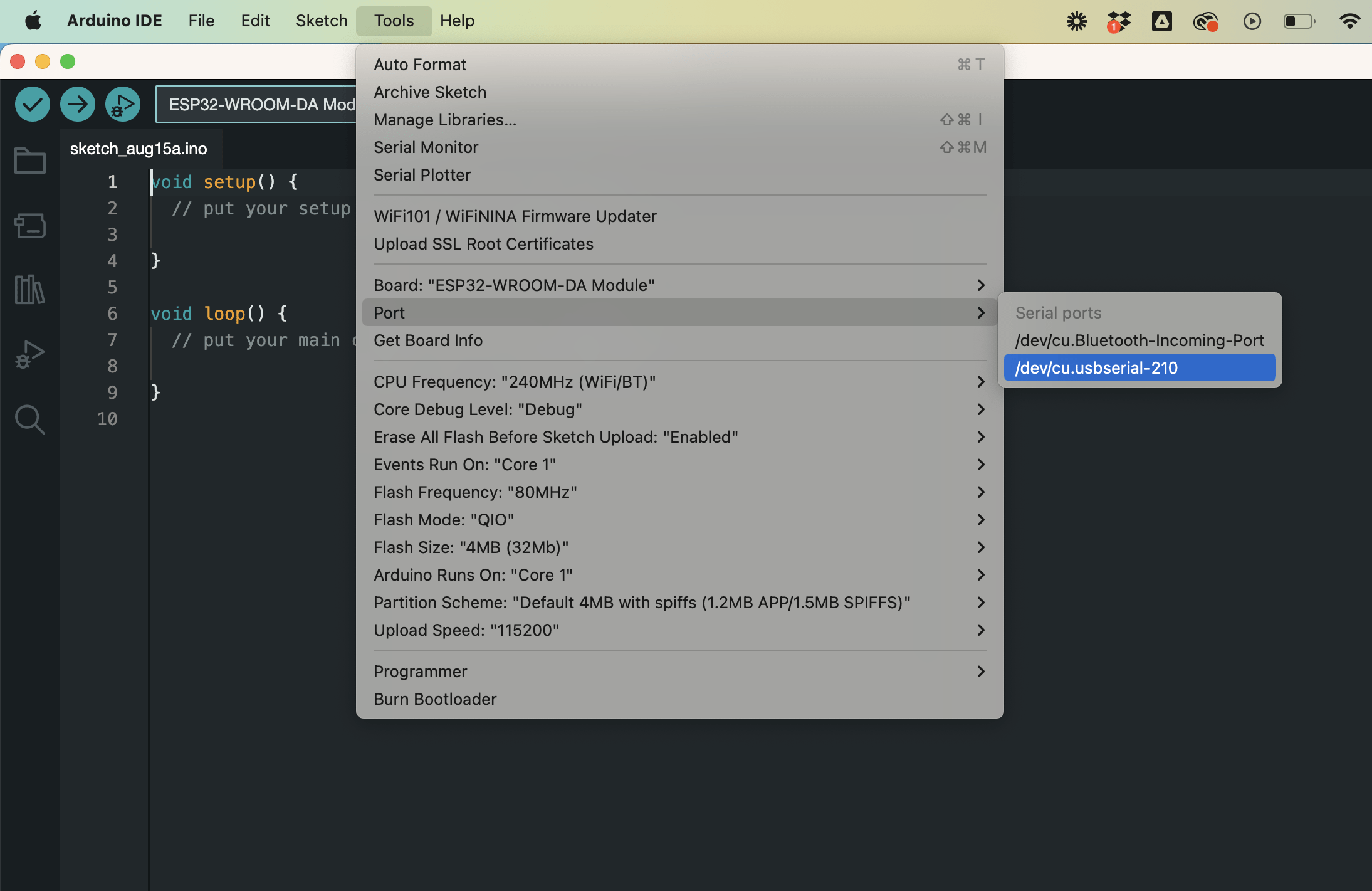
Task: Open the board selector ESP32-WROOM-DA dropdown
Action: pos(256,104)
